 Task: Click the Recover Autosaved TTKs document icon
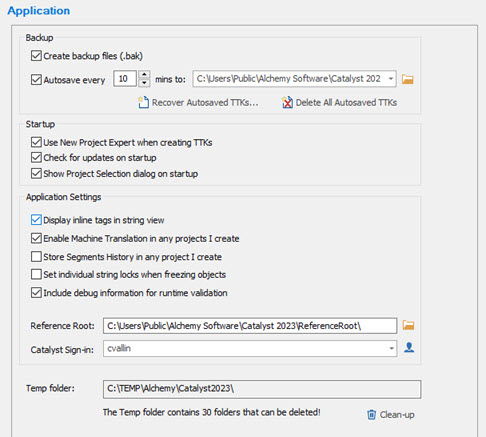coord(143,102)
